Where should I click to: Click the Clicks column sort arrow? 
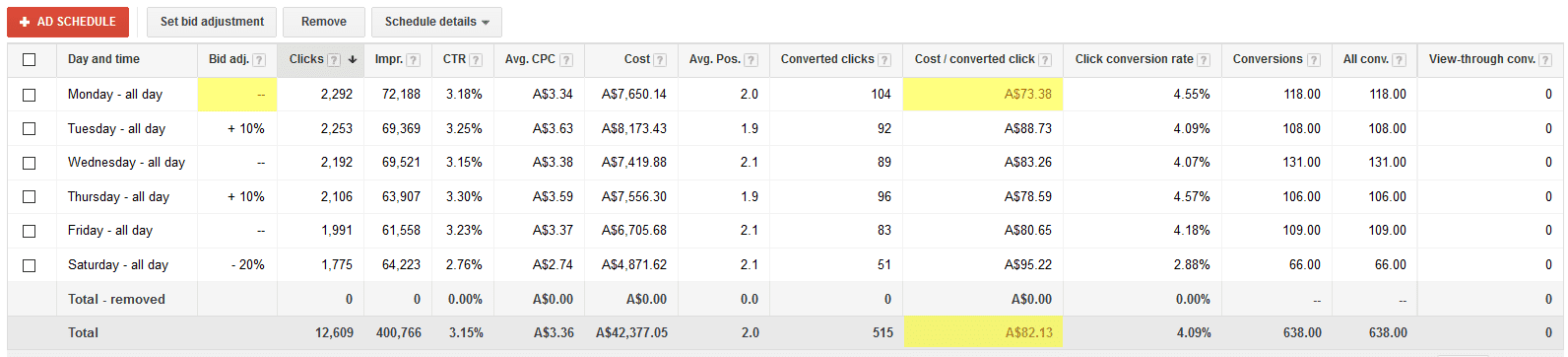coord(353,60)
